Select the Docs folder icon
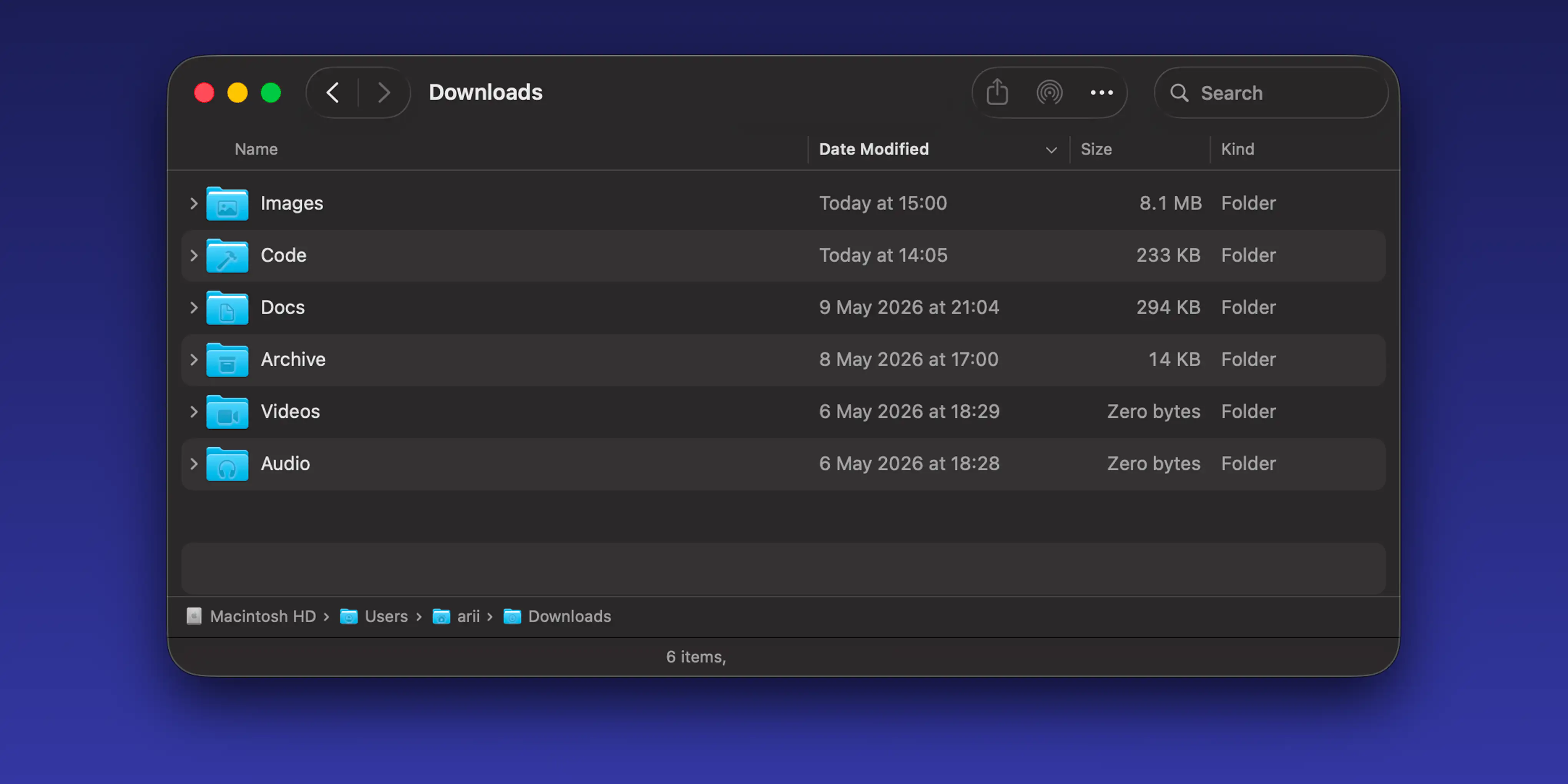Viewport: 1568px width, 784px height. point(227,307)
